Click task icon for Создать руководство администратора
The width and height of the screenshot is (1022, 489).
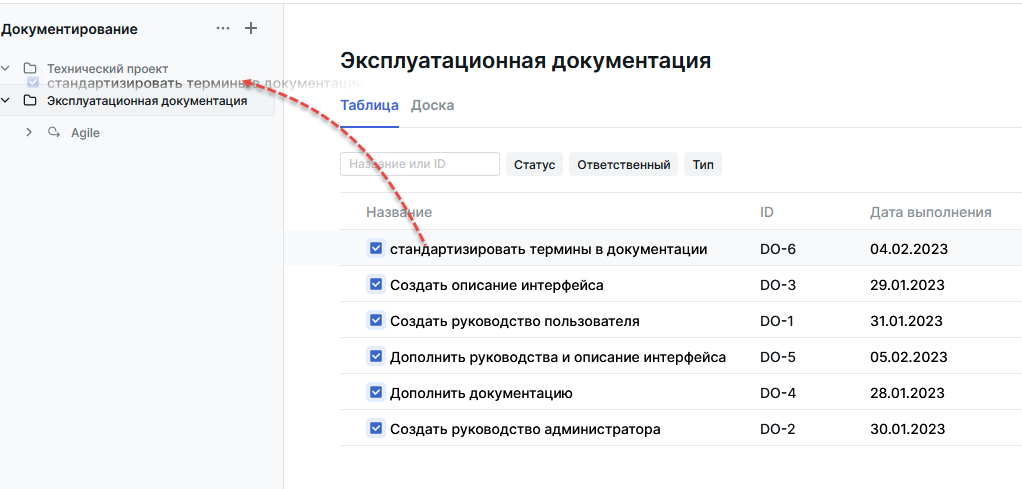(x=376, y=429)
